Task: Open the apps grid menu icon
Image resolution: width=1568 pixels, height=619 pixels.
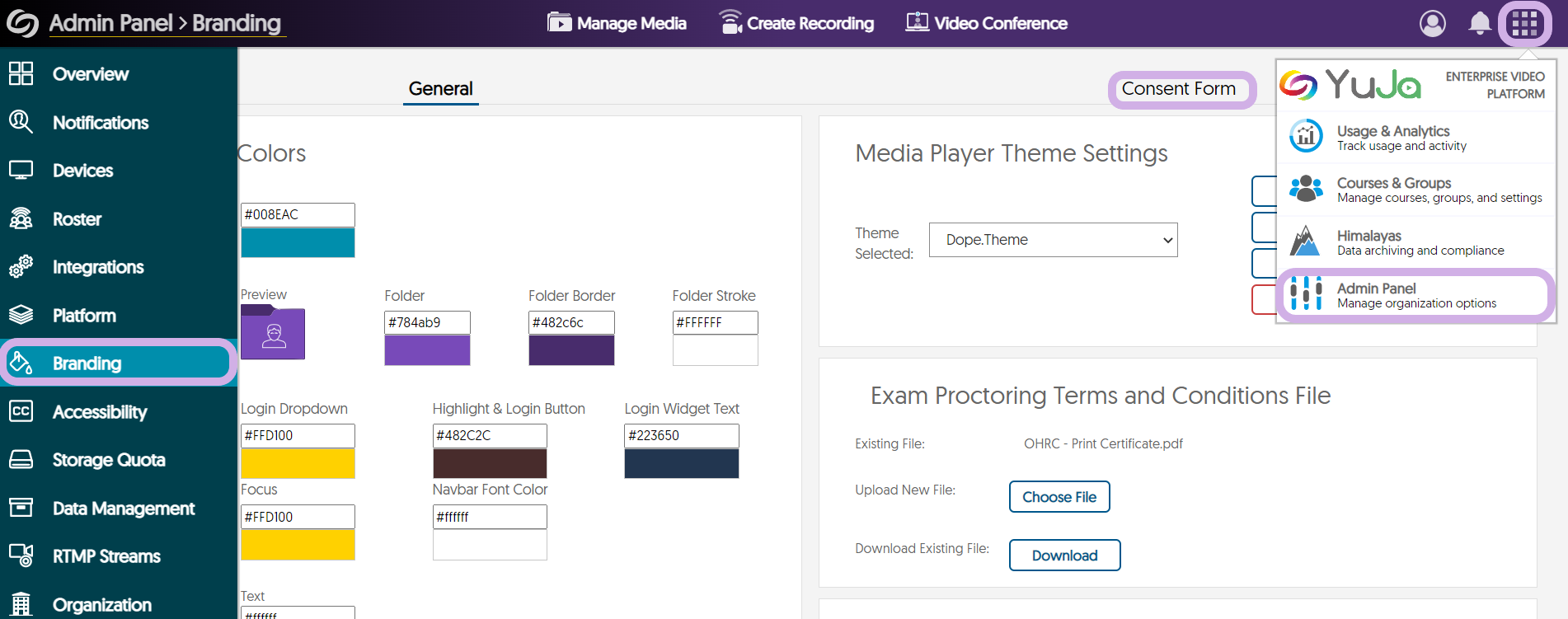Action: click(1524, 24)
